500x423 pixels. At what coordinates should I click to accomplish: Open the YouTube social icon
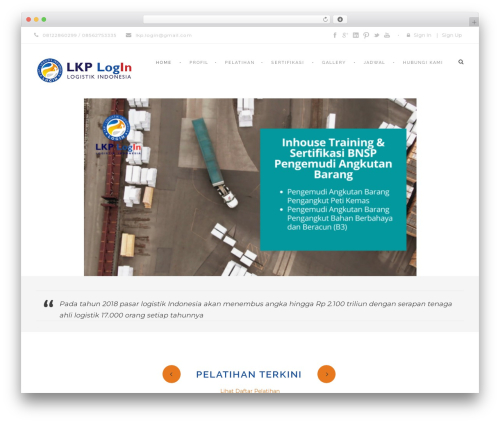[x=387, y=35]
